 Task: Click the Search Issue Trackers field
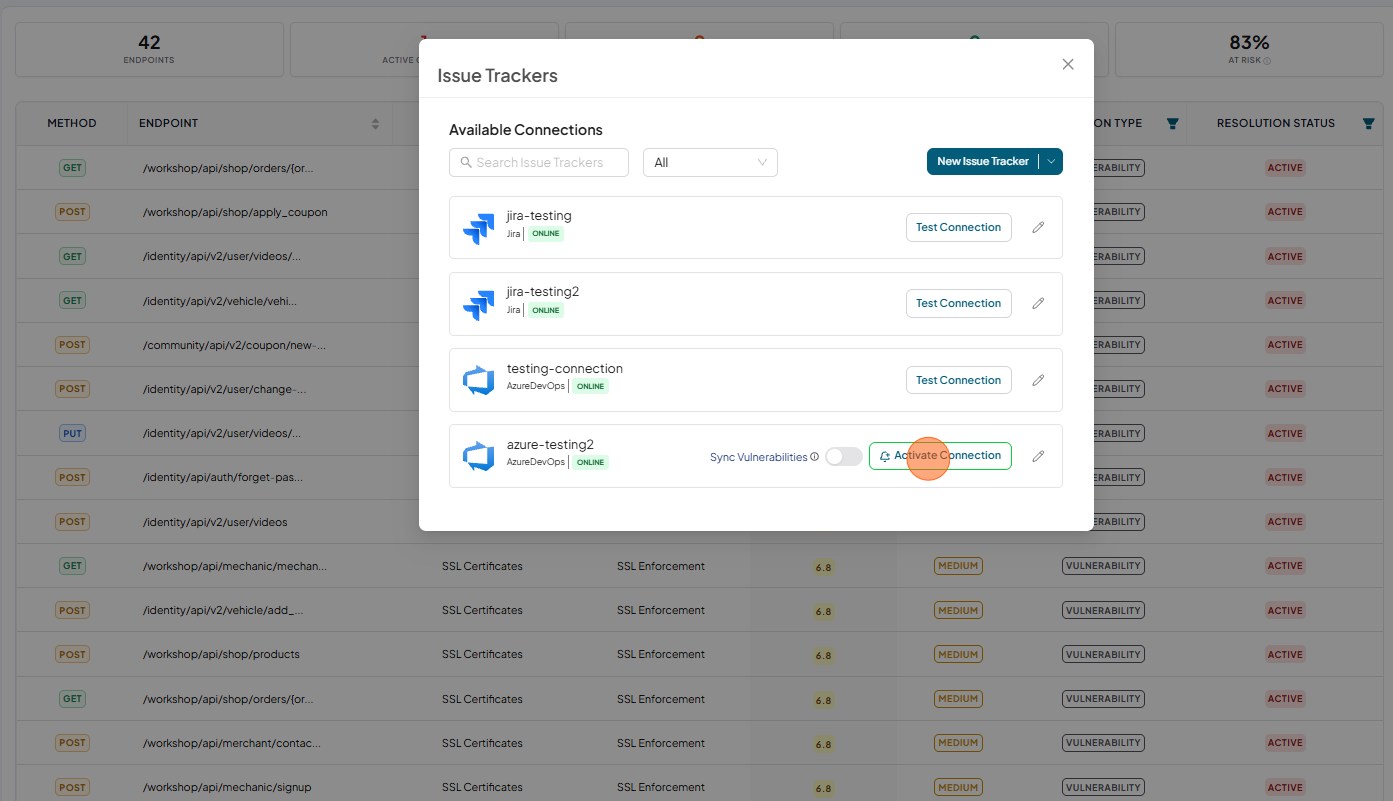(539, 162)
